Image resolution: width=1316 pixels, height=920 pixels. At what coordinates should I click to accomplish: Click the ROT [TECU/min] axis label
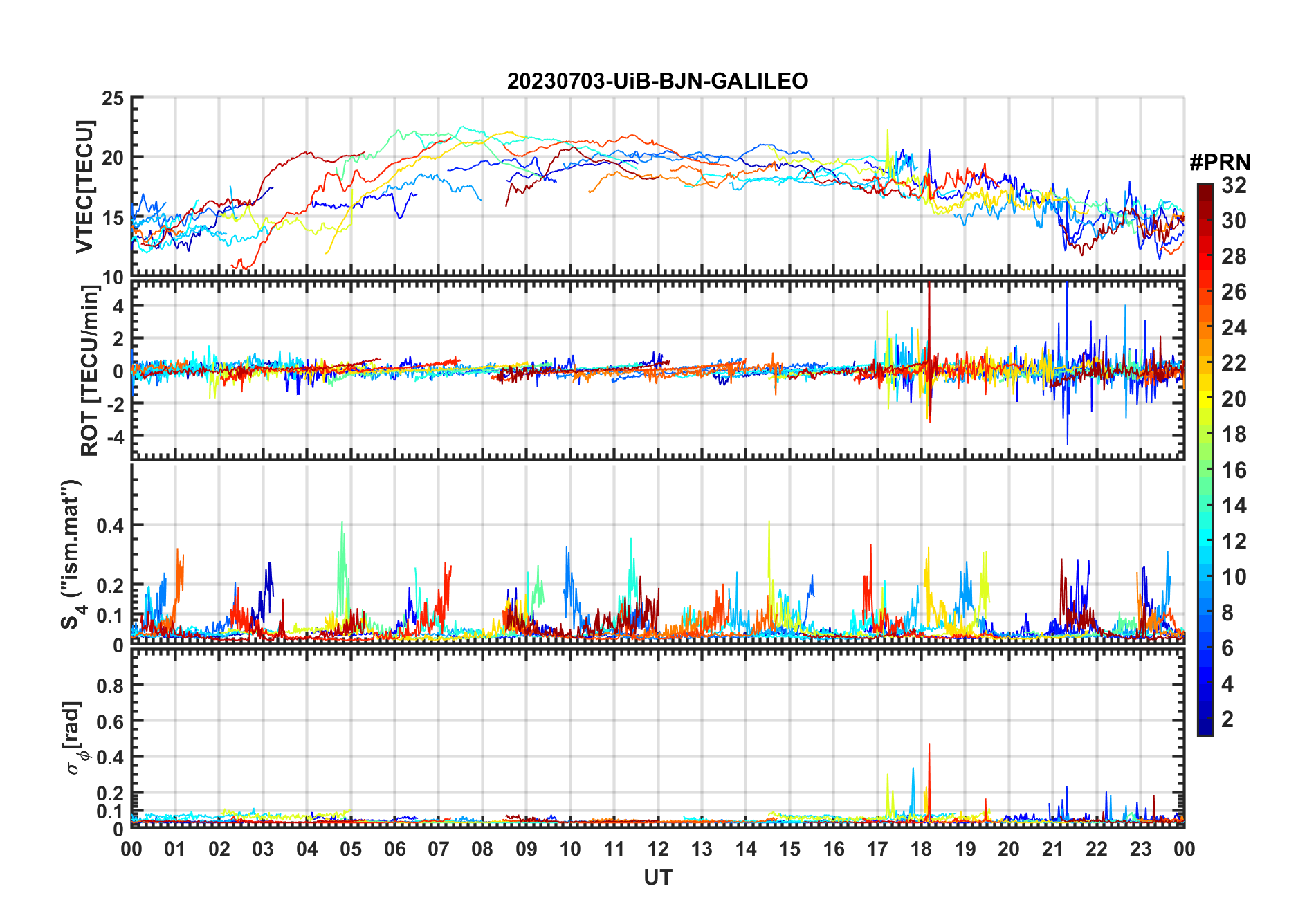(90, 371)
